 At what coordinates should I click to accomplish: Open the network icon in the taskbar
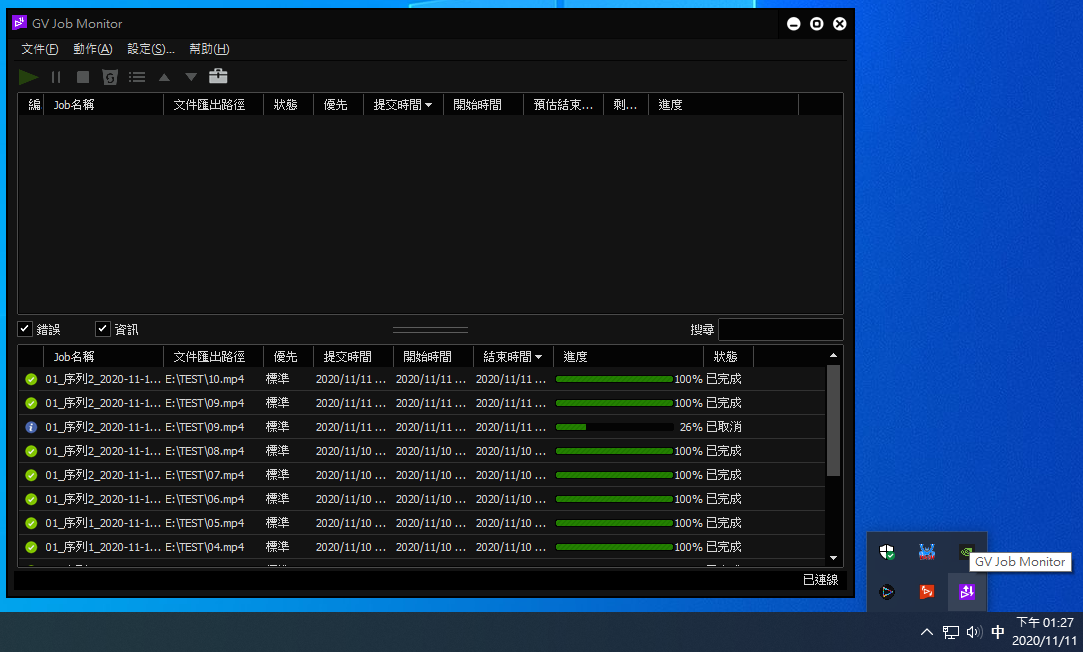point(951,632)
